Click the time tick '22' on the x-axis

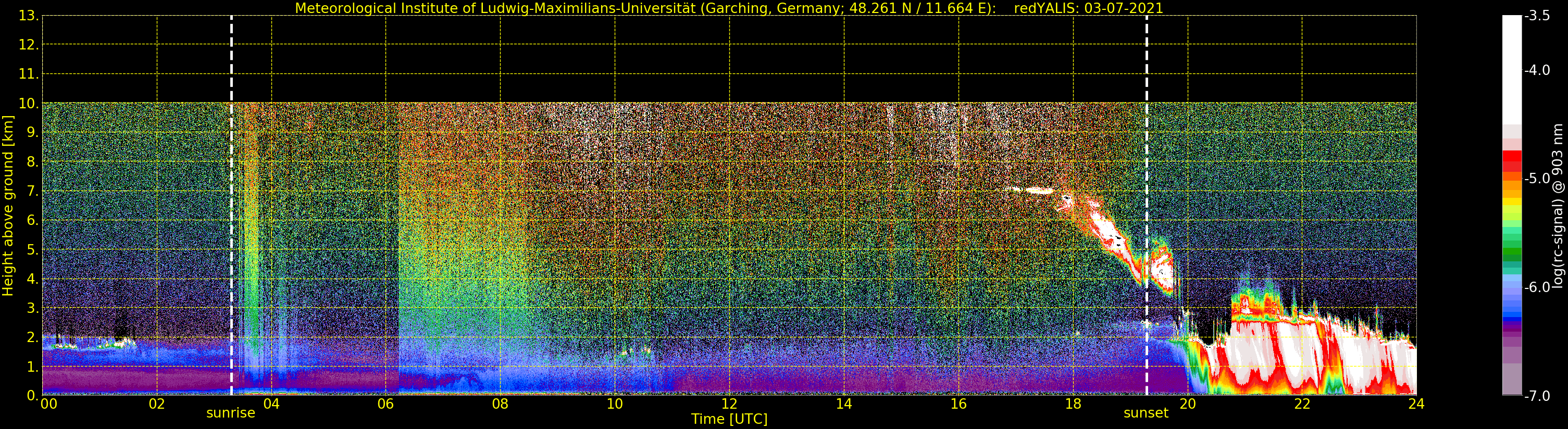tap(1302, 404)
